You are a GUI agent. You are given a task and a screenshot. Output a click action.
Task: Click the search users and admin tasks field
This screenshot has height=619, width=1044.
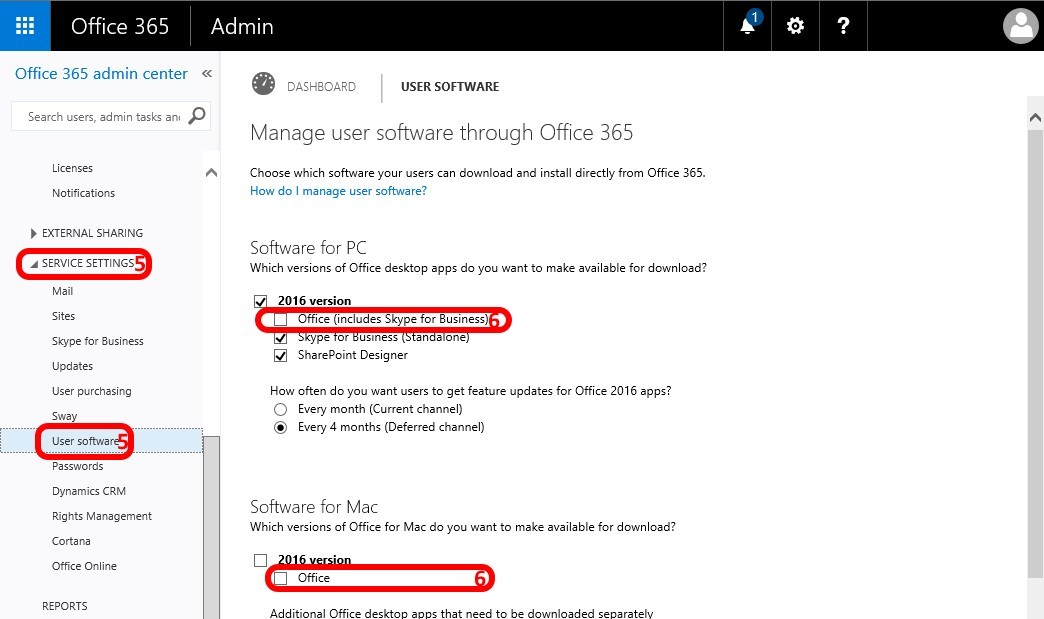(103, 117)
